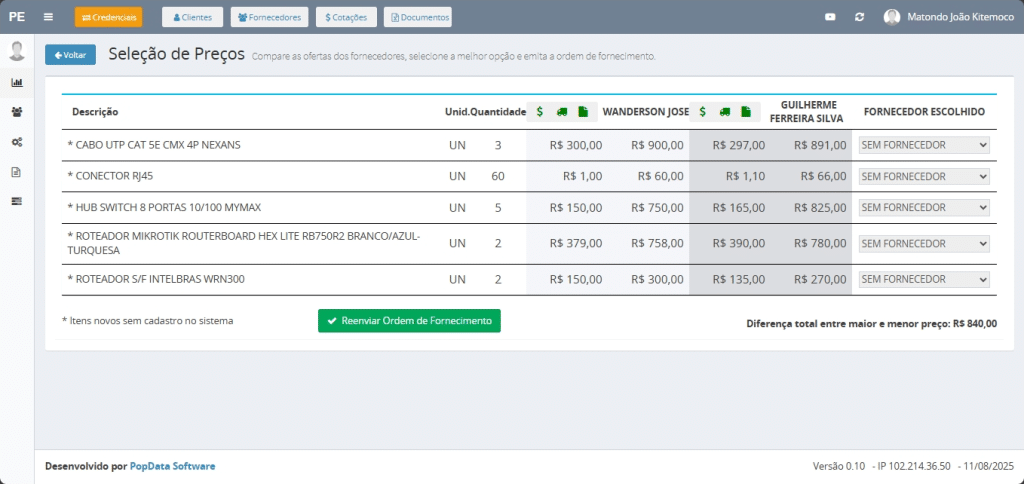Open the YouTube video icon
The image size is (1024, 484).
click(830, 17)
